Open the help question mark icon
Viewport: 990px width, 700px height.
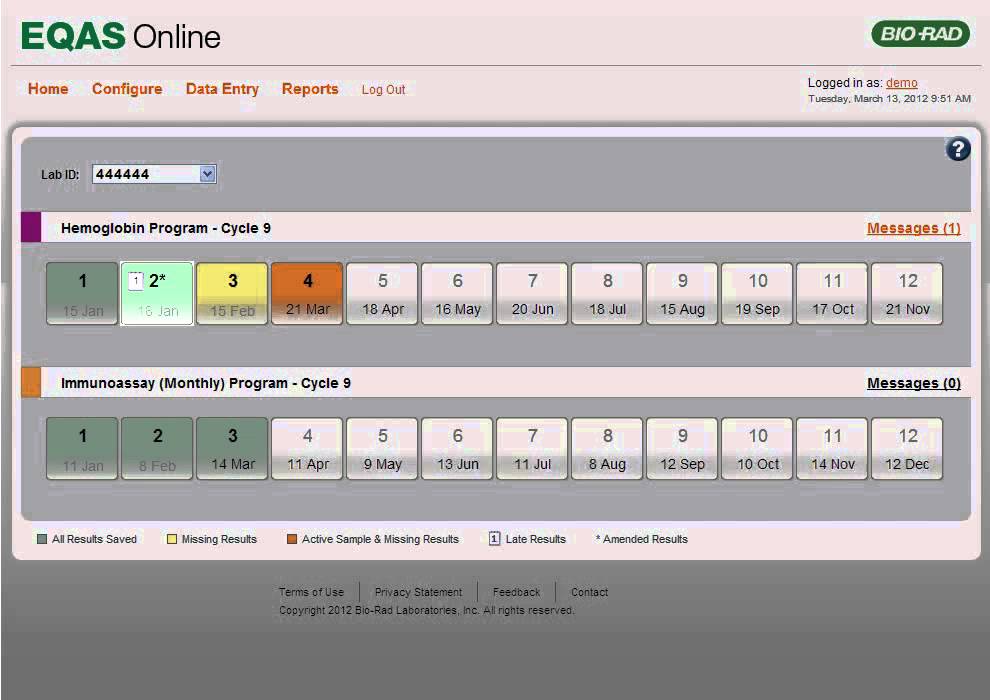point(958,150)
